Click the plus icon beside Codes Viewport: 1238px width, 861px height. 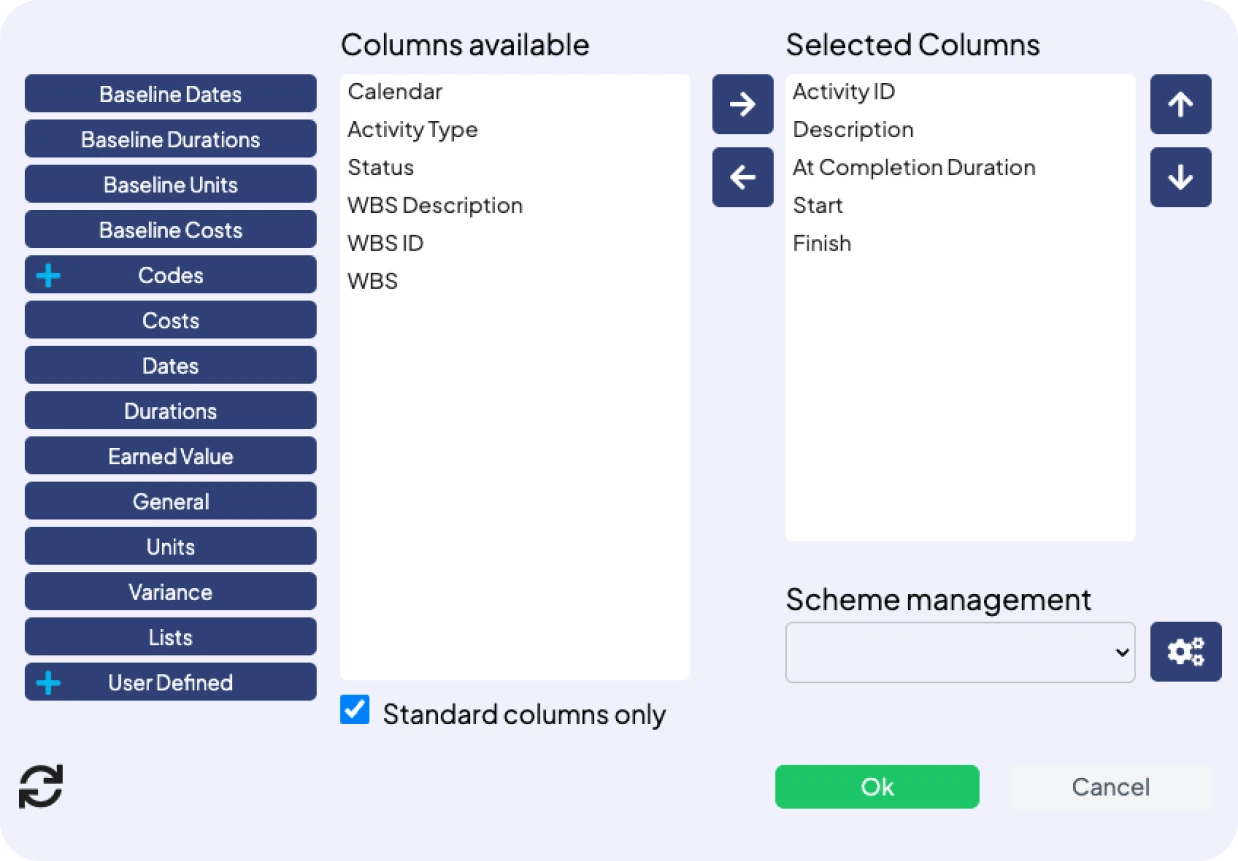pyautogui.click(x=47, y=275)
